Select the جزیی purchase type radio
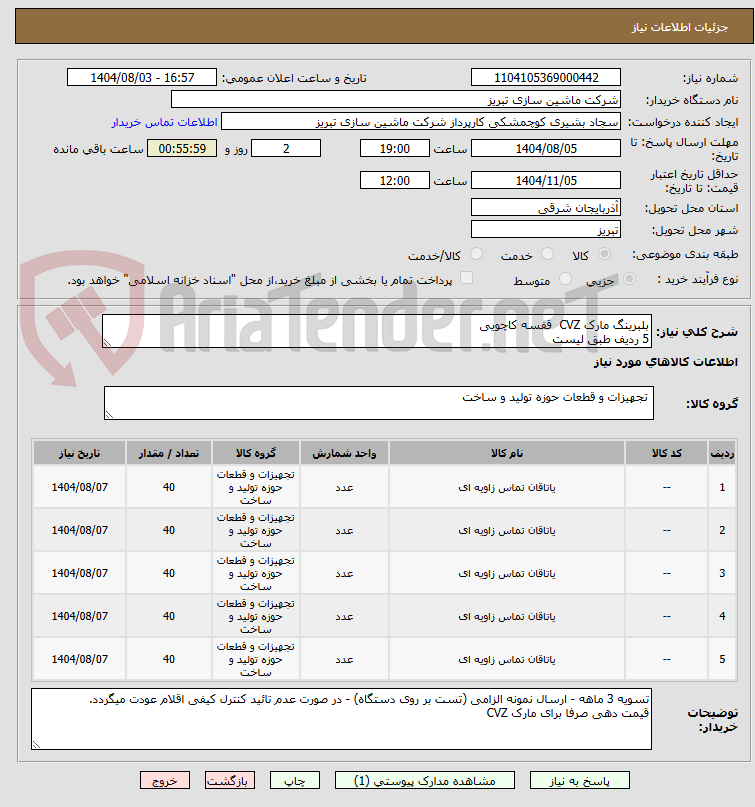Viewport: 755px width, 807px height. 629,279
